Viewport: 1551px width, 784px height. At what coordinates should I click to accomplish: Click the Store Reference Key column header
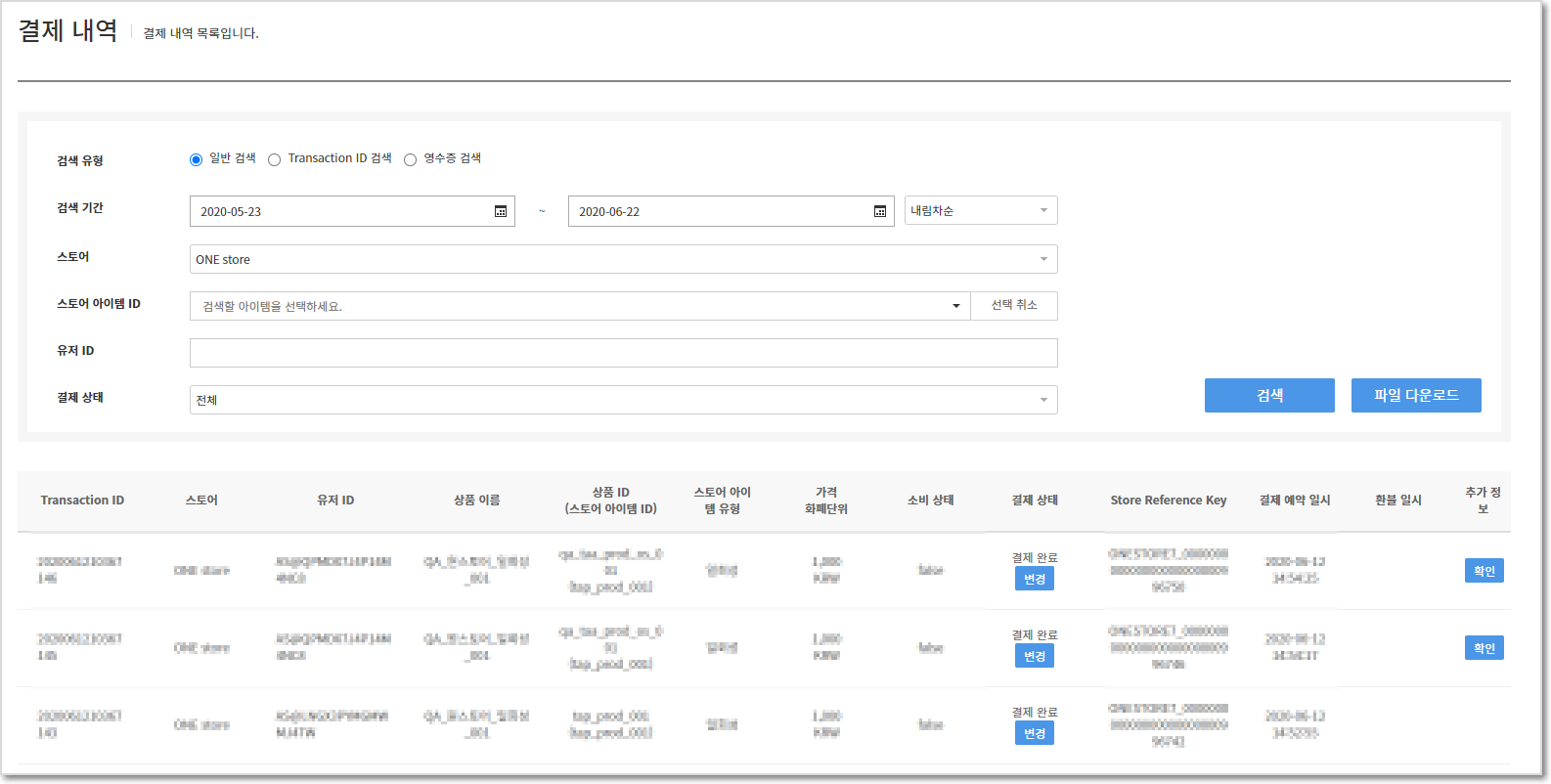(1169, 501)
